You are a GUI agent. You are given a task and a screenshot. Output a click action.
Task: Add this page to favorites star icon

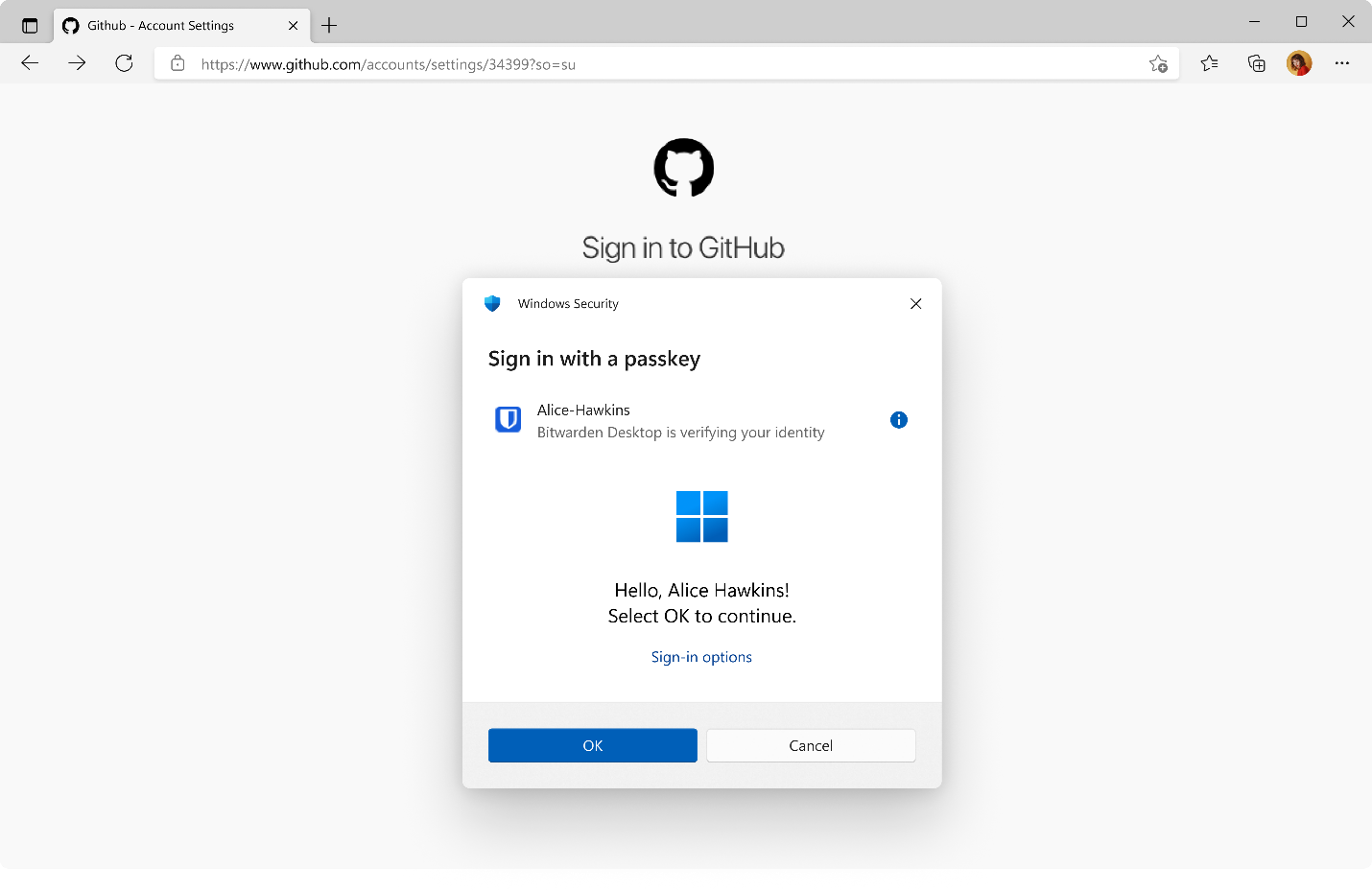point(1158,64)
